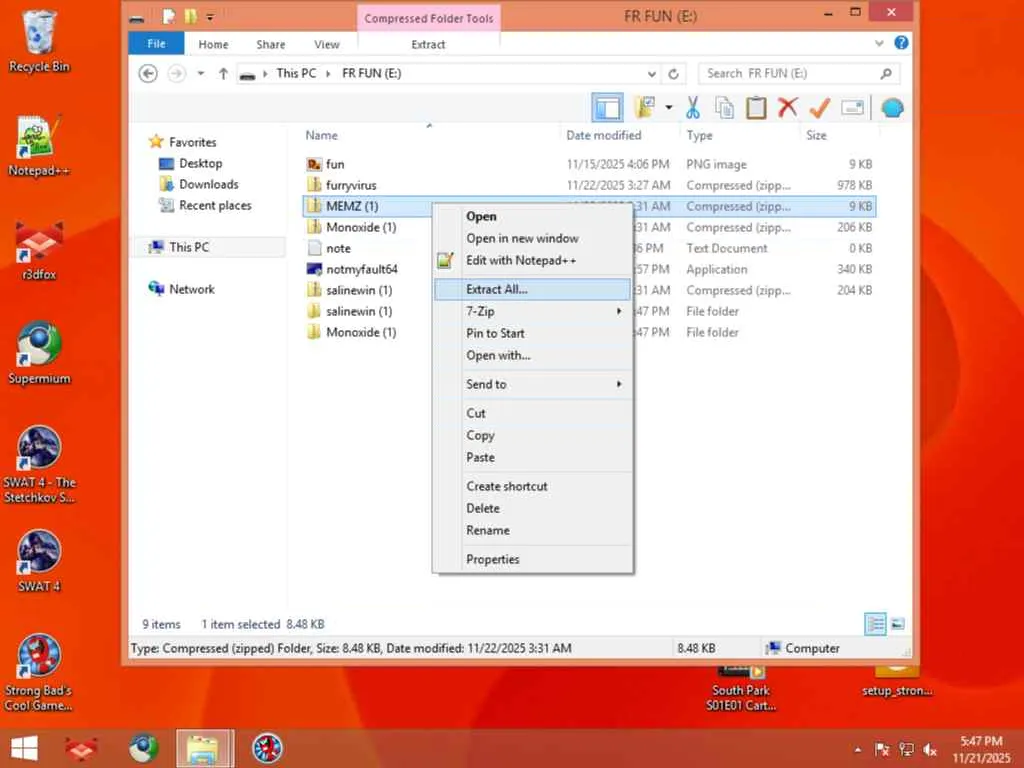1024x768 pixels.
Task: Expand the 7-Zip submenu
Action: [533, 312]
